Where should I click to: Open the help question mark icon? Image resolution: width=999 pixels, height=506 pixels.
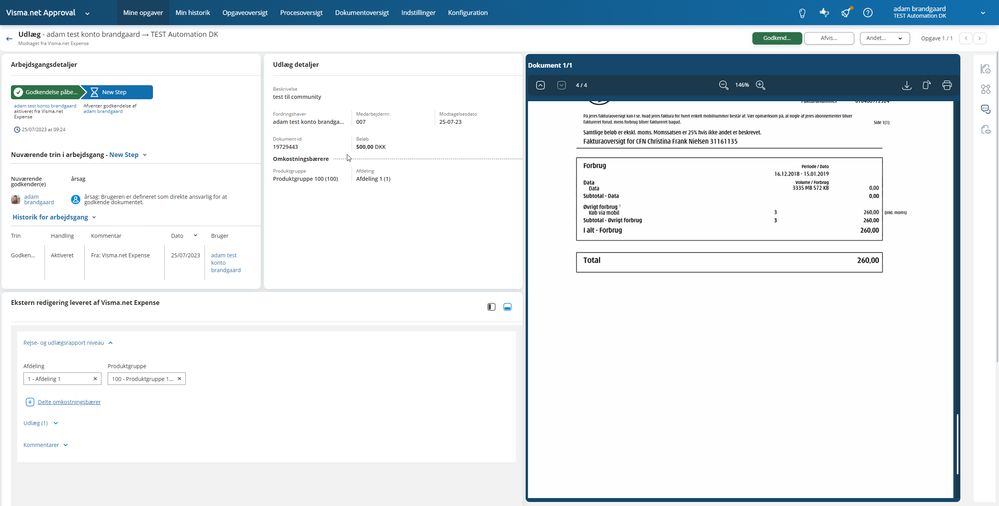[x=868, y=13]
